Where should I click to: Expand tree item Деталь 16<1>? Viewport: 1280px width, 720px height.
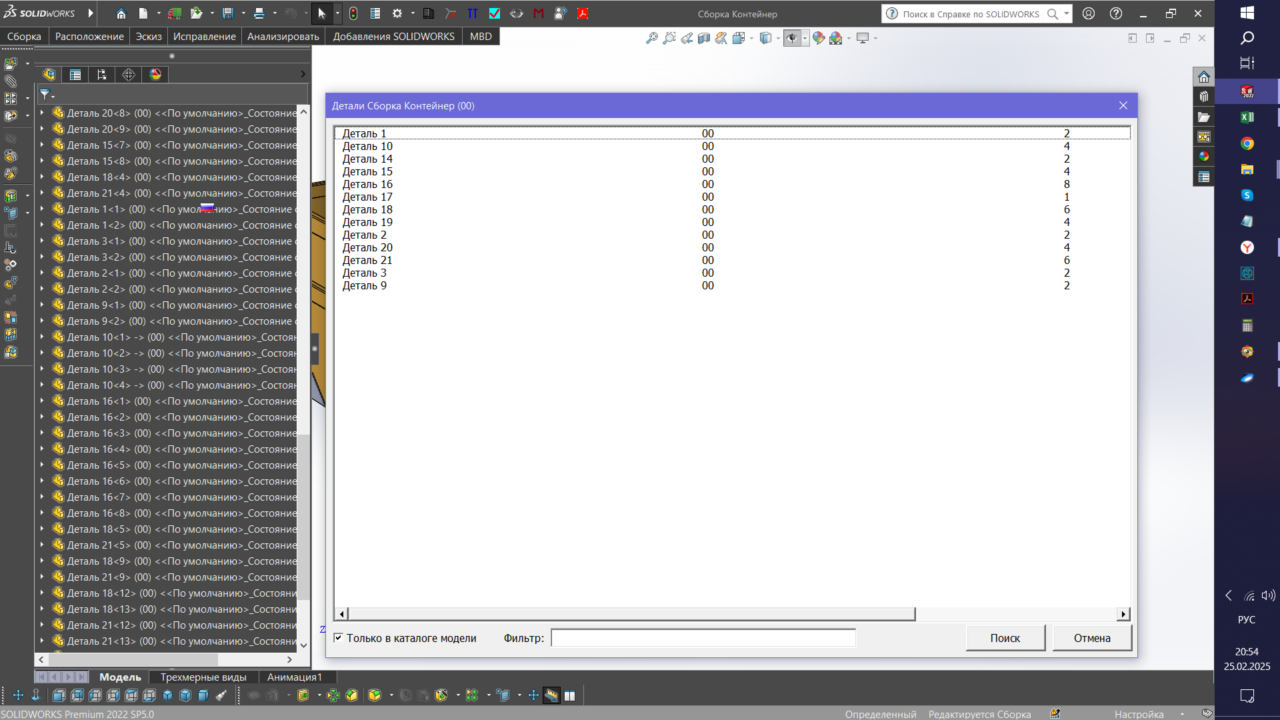coord(42,401)
